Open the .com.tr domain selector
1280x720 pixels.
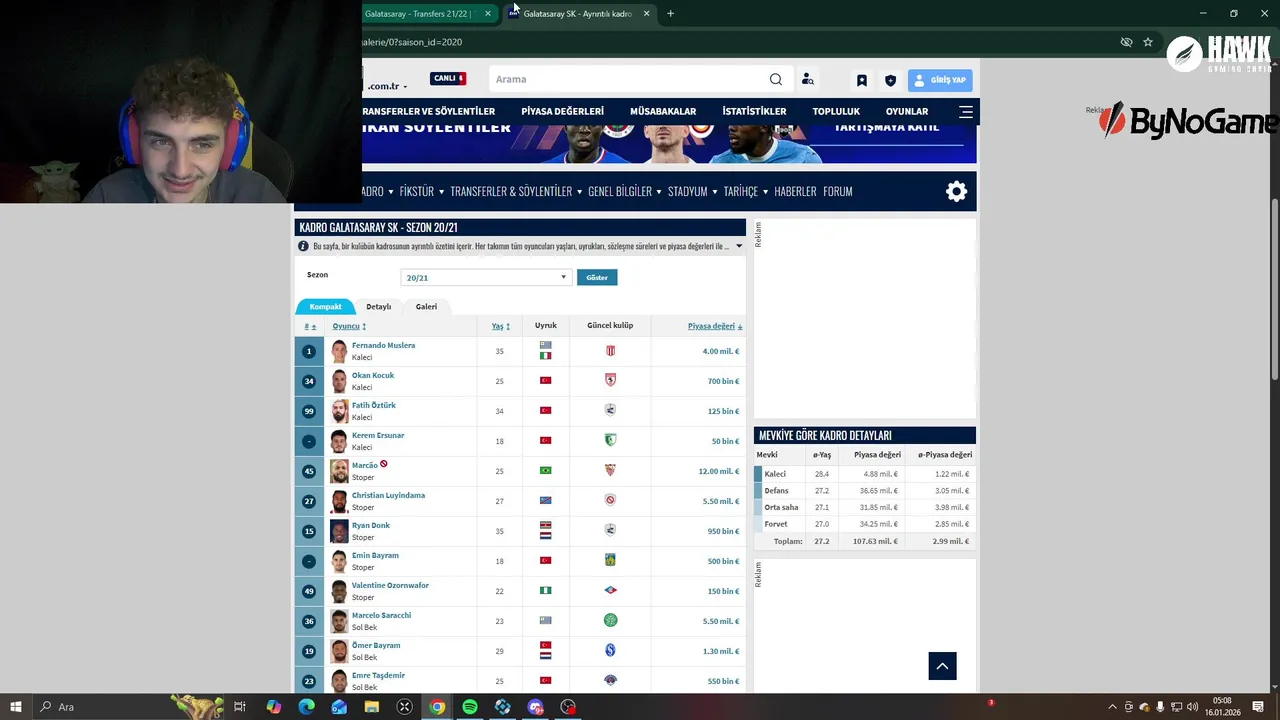point(388,86)
